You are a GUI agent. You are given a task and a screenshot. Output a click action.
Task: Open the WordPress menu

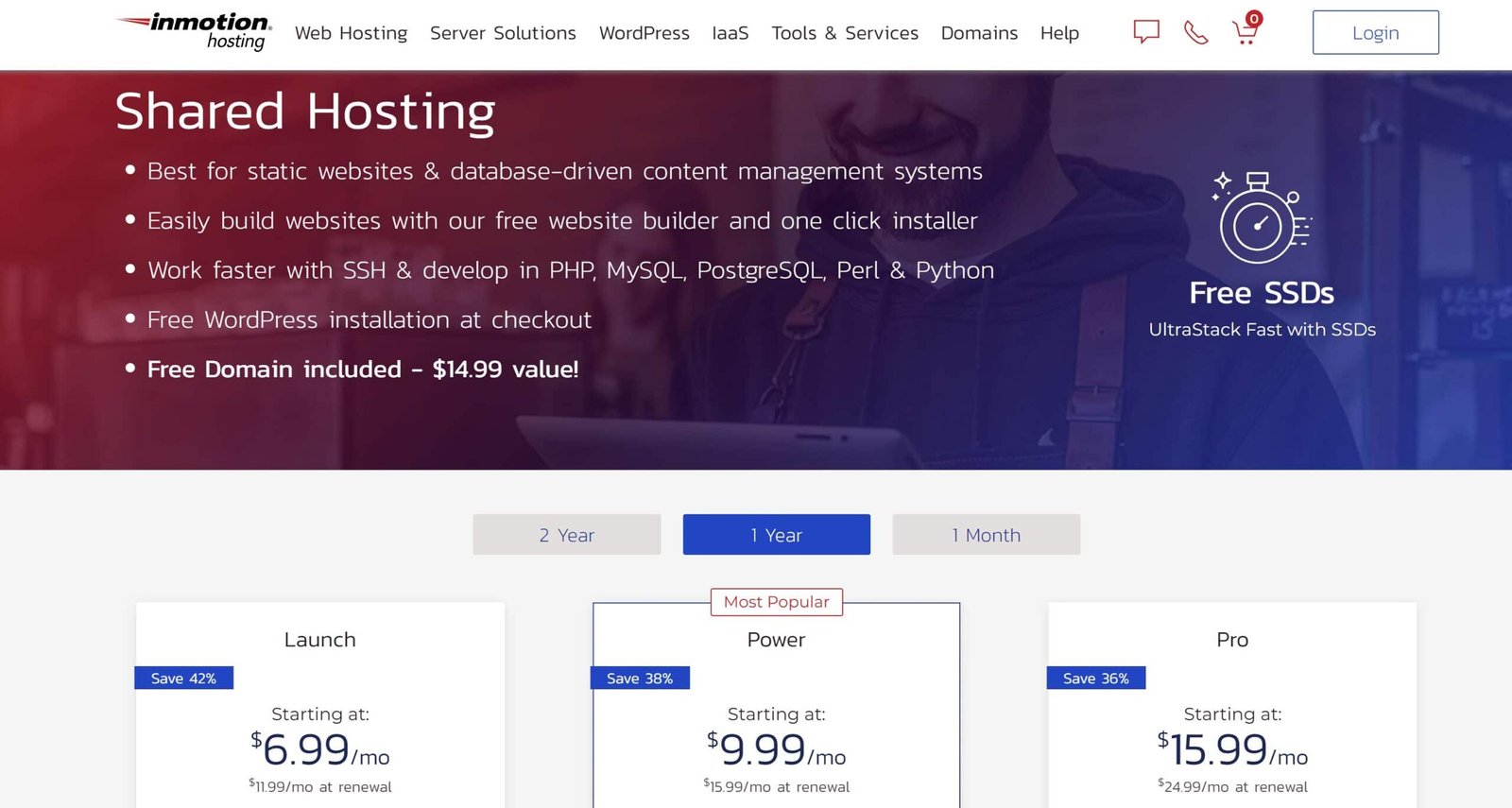(x=644, y=33)
